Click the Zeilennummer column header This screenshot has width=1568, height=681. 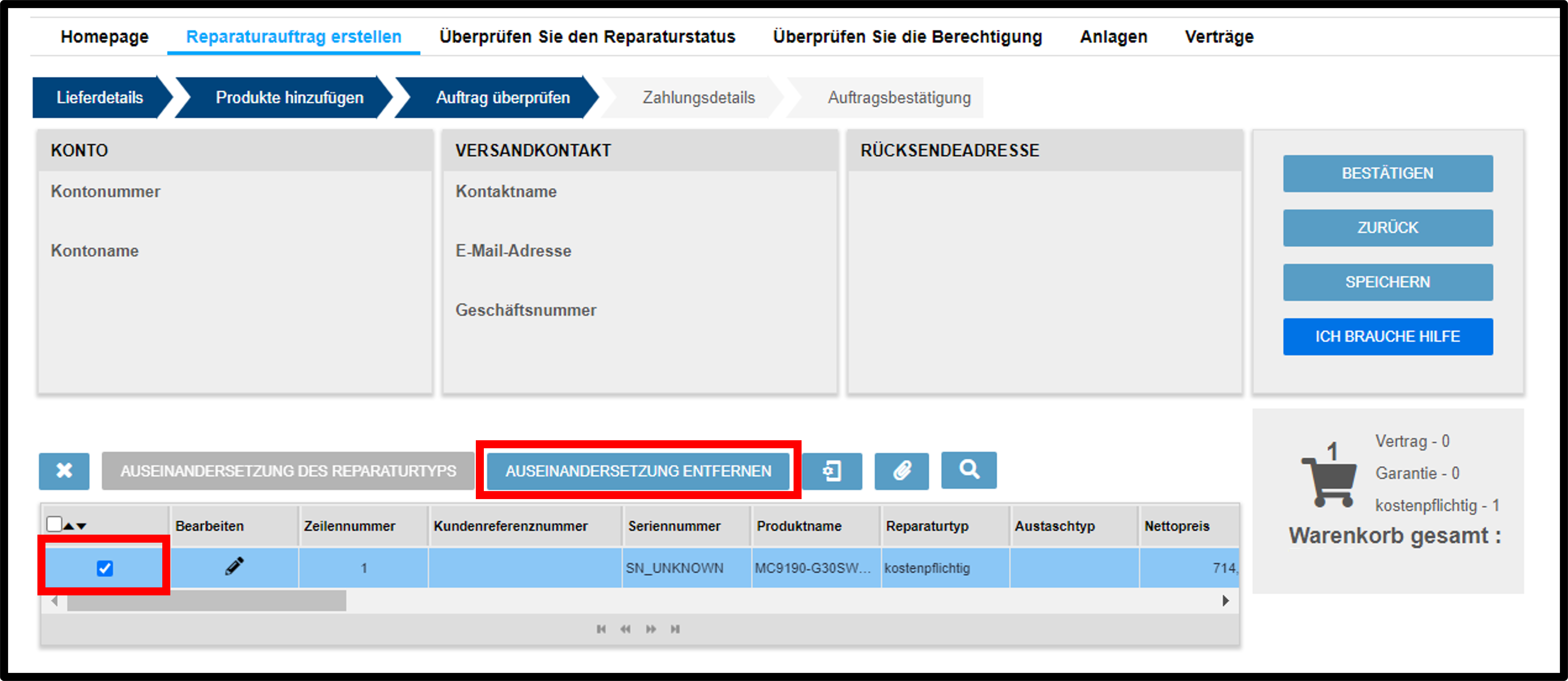364,526
